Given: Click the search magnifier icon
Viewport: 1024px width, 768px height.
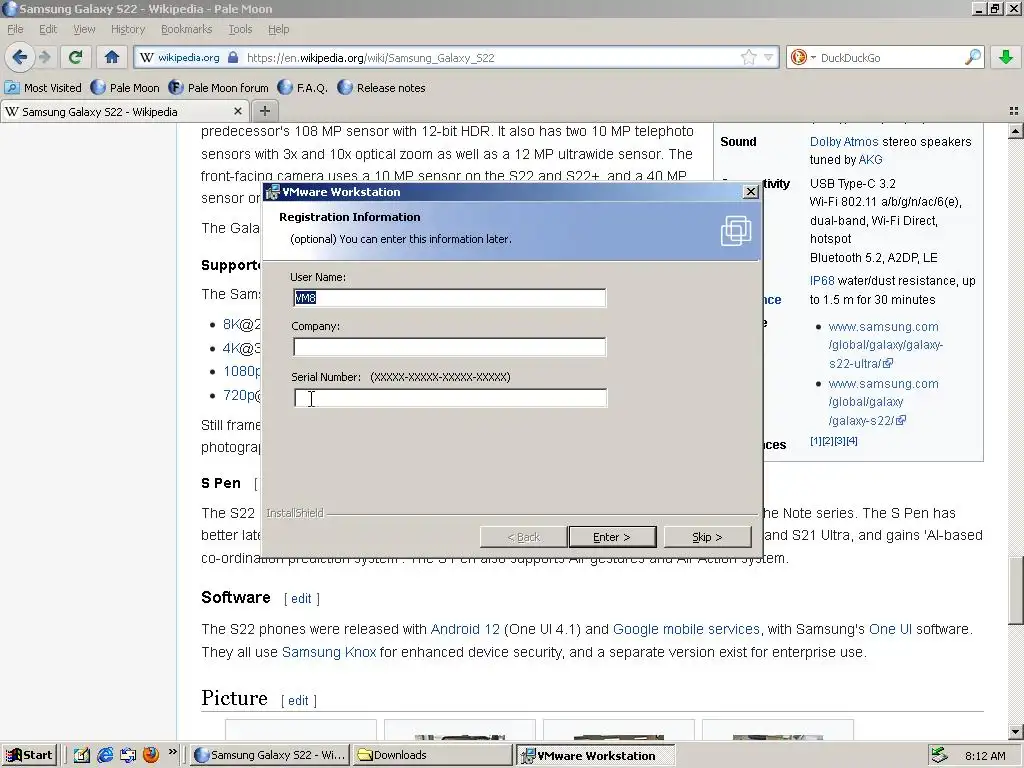Looking at the screenshot, I should point(972,57).
